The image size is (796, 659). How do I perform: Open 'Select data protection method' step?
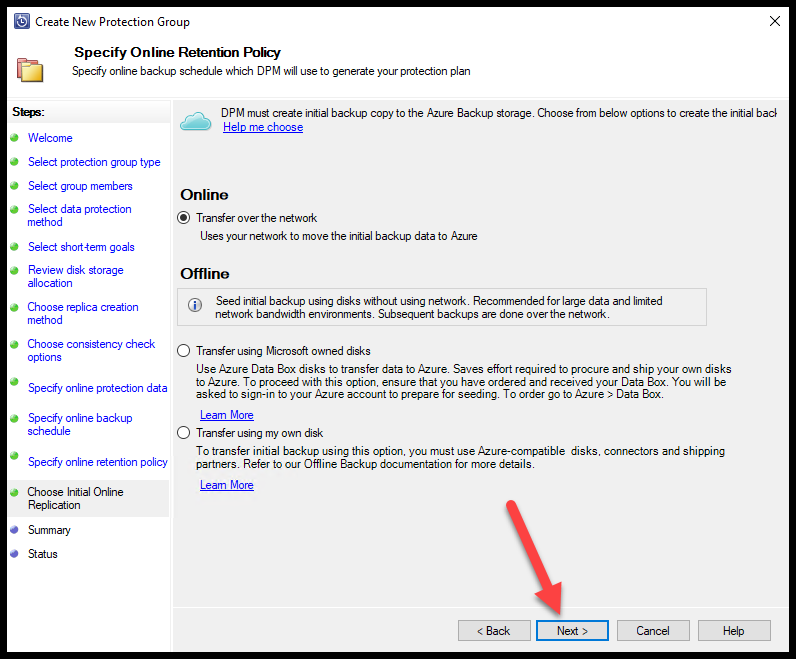pyautogui.click(x=79, y=215)
